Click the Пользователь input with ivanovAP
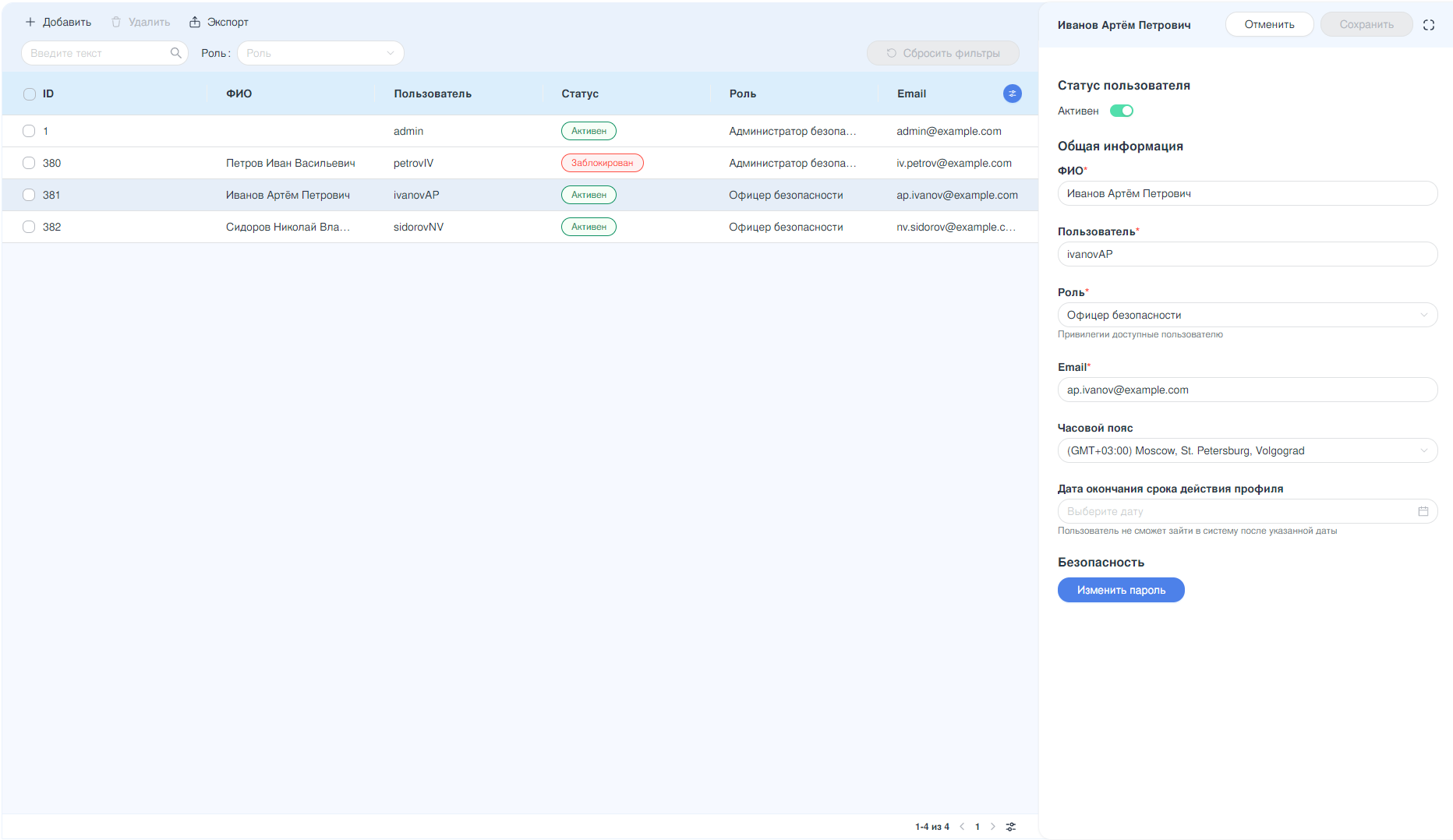The image size is (1453, 840). (1247, 254)
